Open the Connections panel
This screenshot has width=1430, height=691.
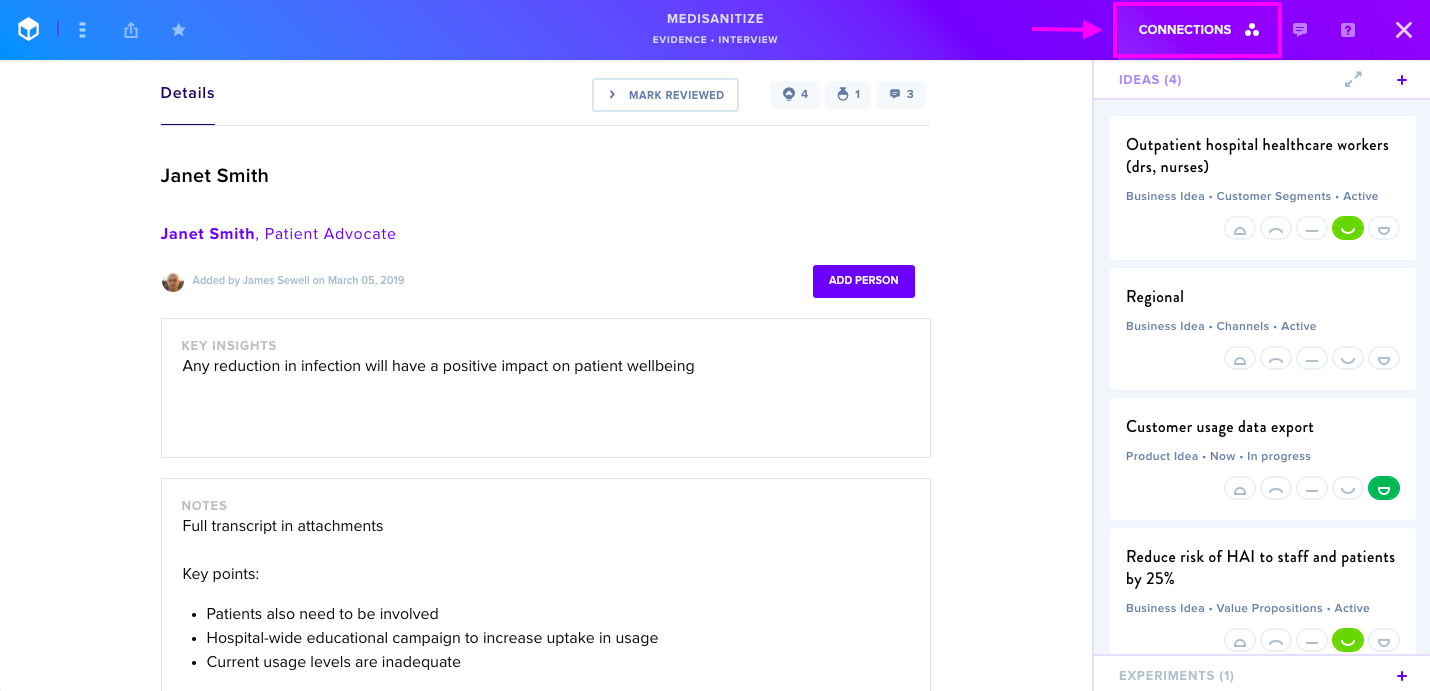click(x=1198, y=30)
